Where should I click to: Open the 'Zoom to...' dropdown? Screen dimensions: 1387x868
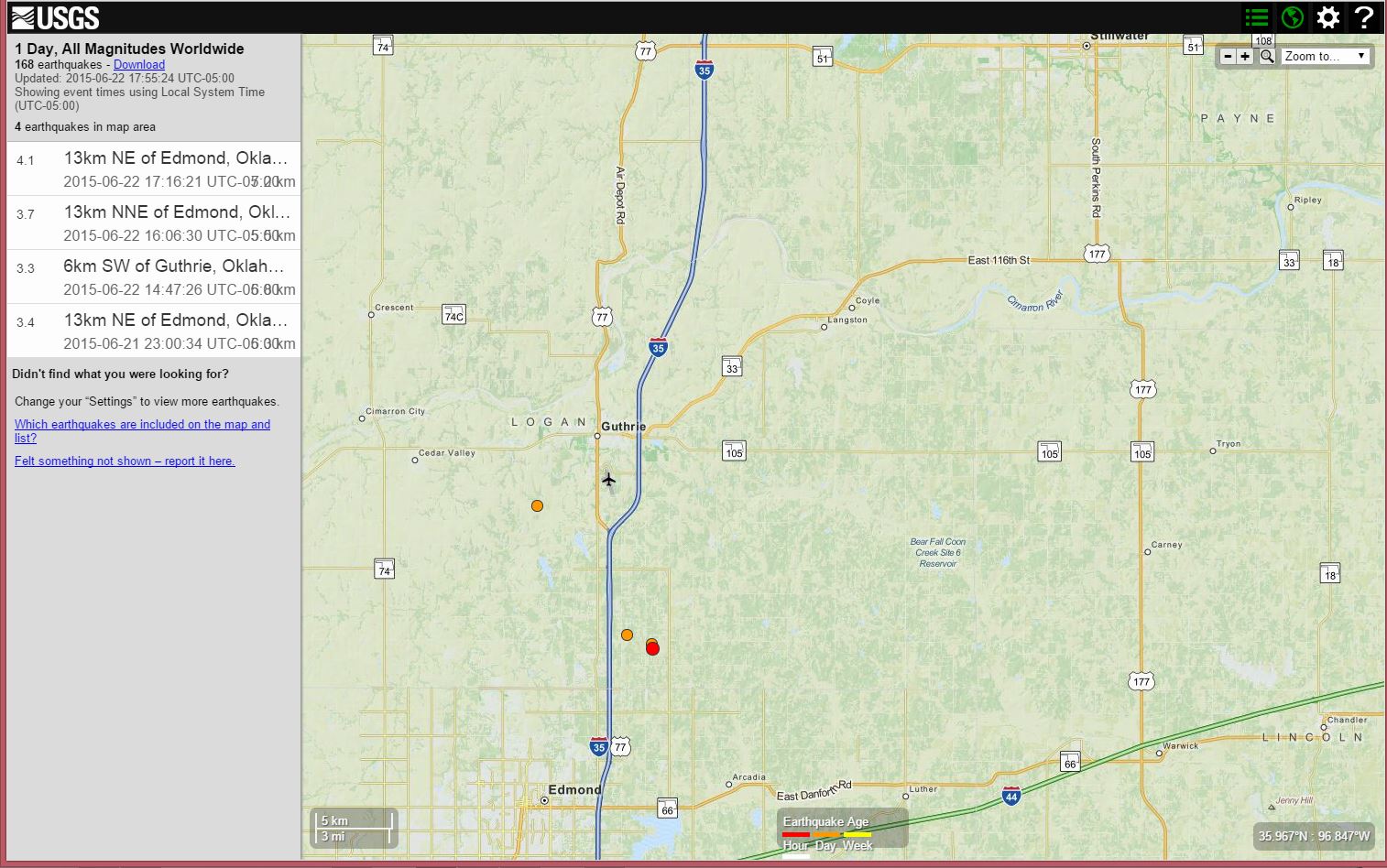(1325, 57)
